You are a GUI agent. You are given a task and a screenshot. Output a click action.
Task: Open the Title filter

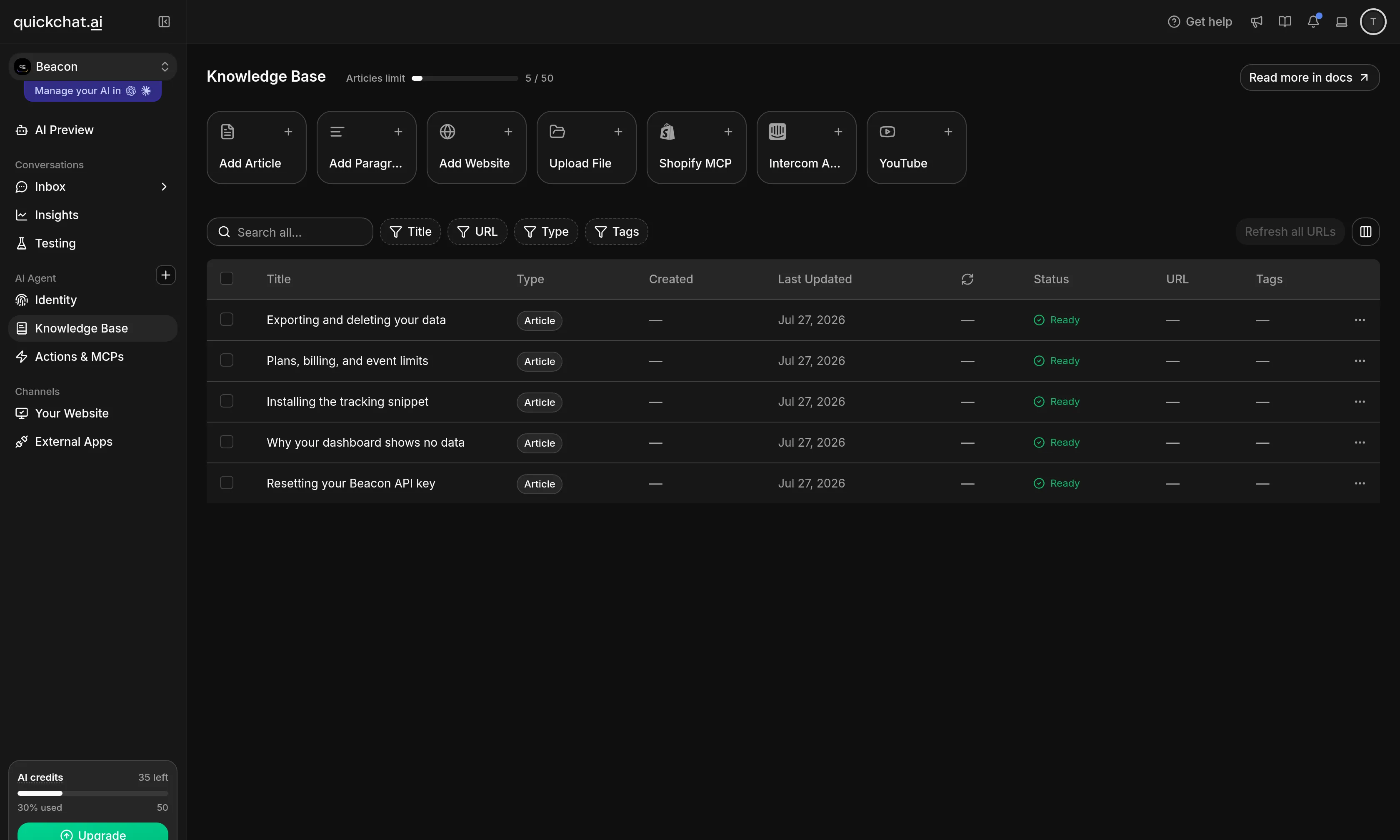[410, 232]
